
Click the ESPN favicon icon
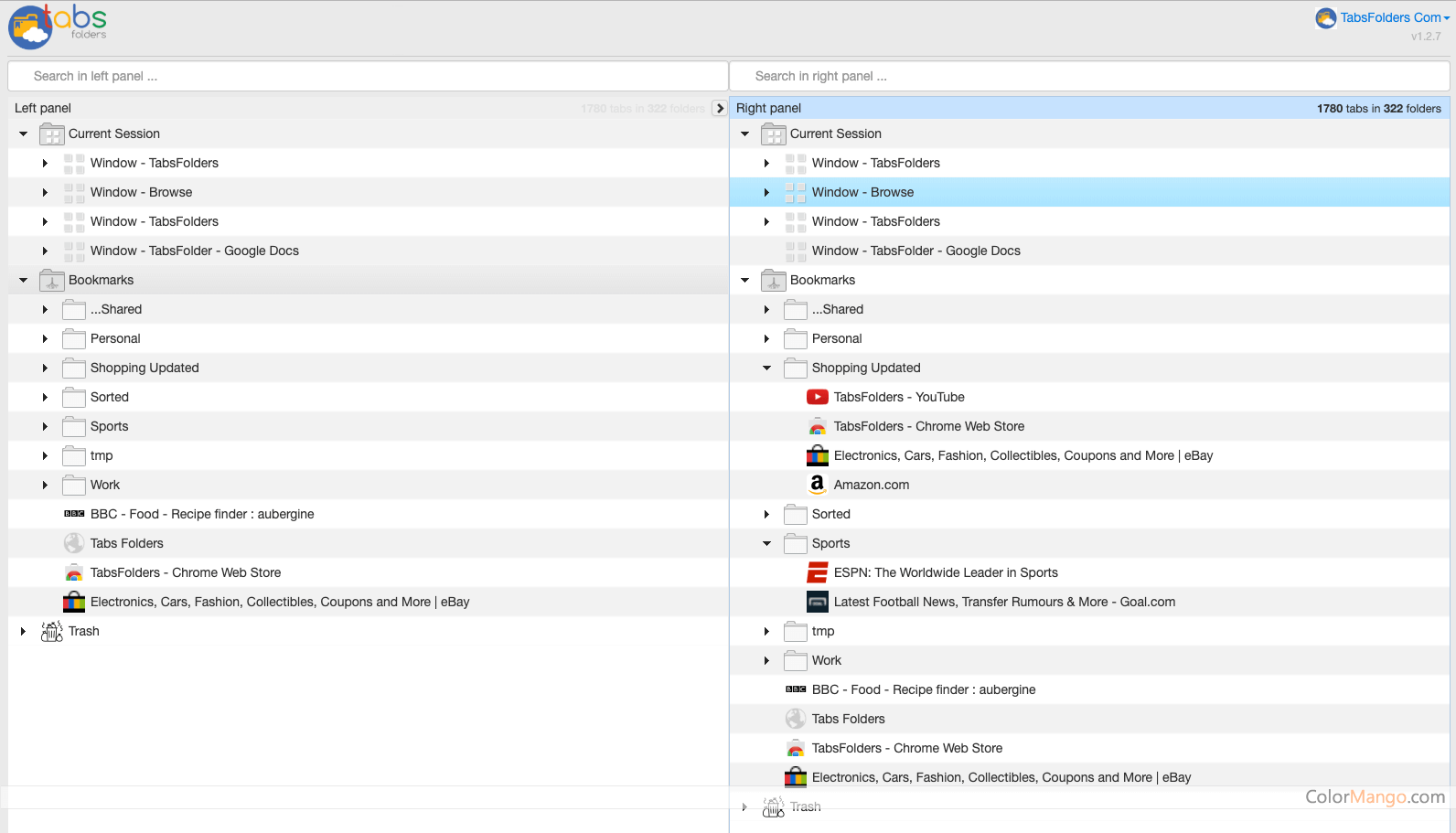coord(817,572)
